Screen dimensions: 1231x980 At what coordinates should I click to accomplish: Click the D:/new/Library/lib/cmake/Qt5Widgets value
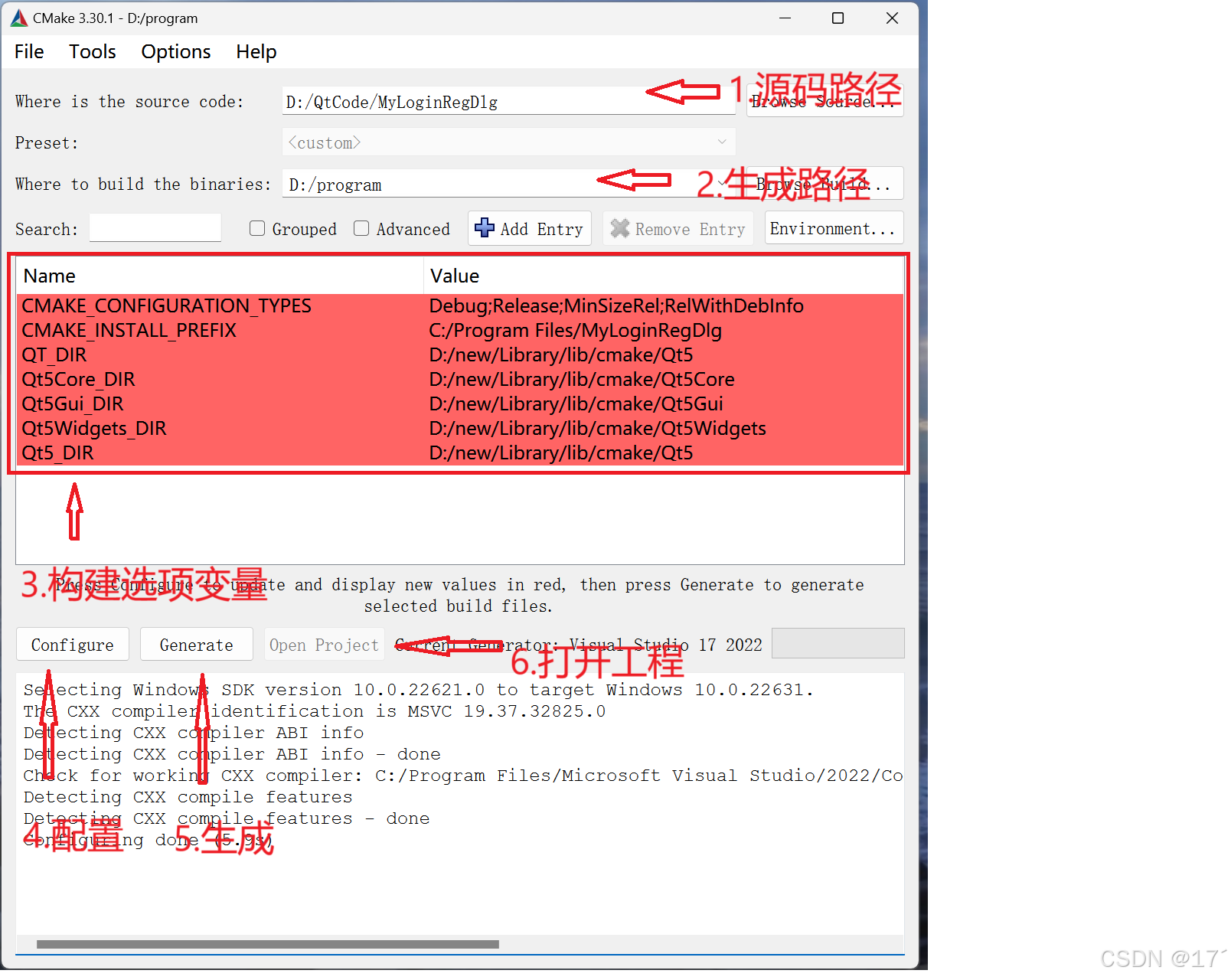(x=598, y=428)
